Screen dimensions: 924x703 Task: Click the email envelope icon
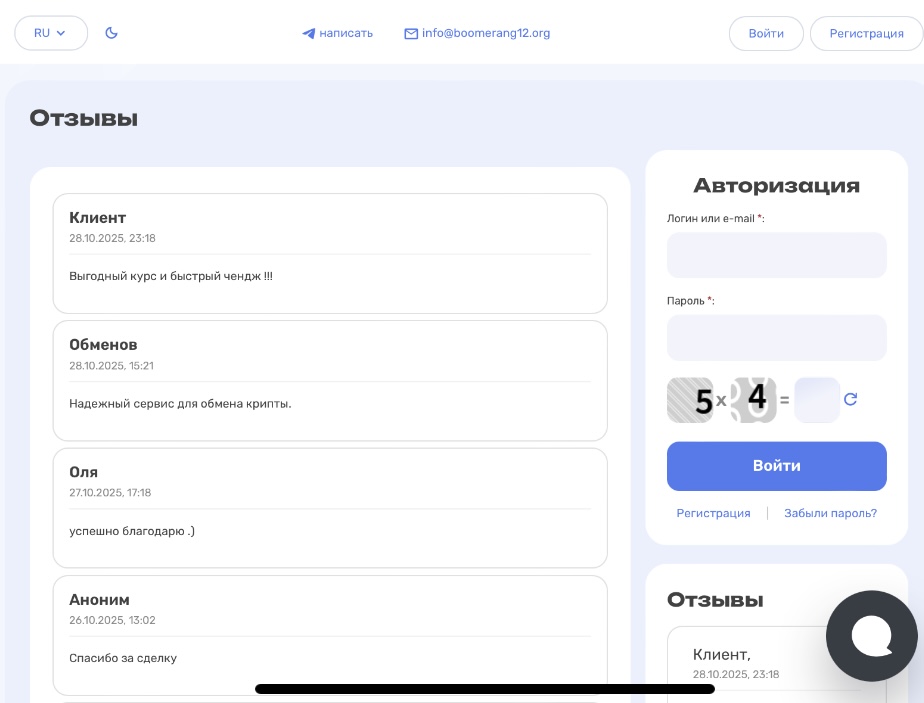411,34
